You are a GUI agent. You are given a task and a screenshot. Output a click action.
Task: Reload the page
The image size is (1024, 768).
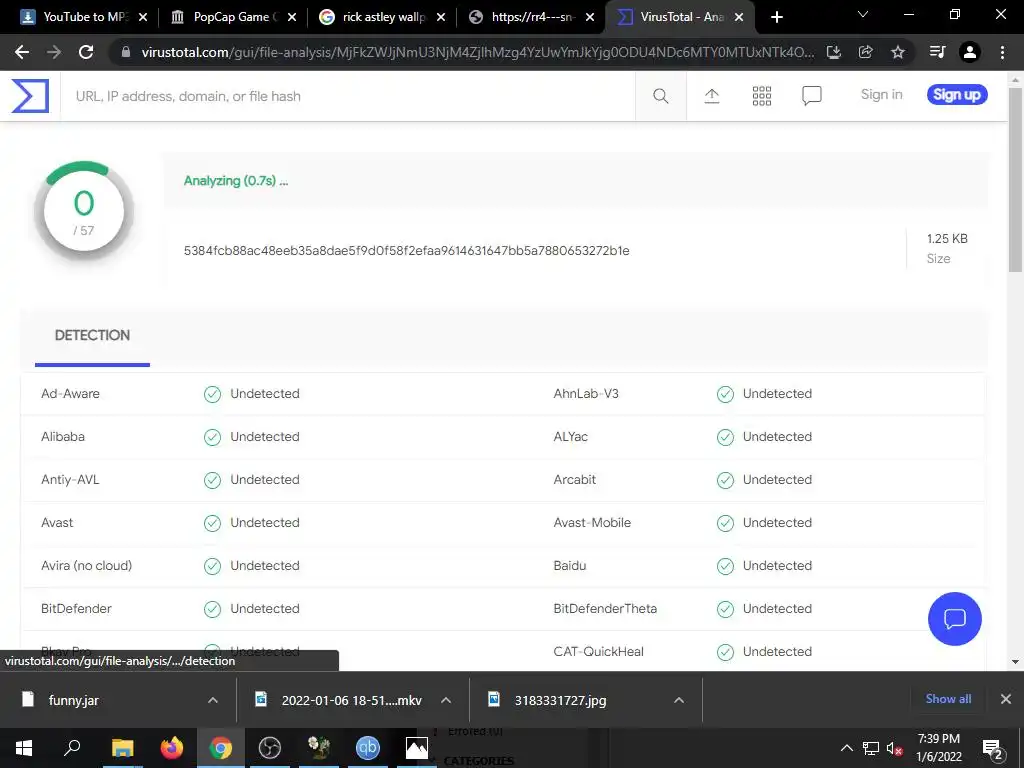[86, 52]
